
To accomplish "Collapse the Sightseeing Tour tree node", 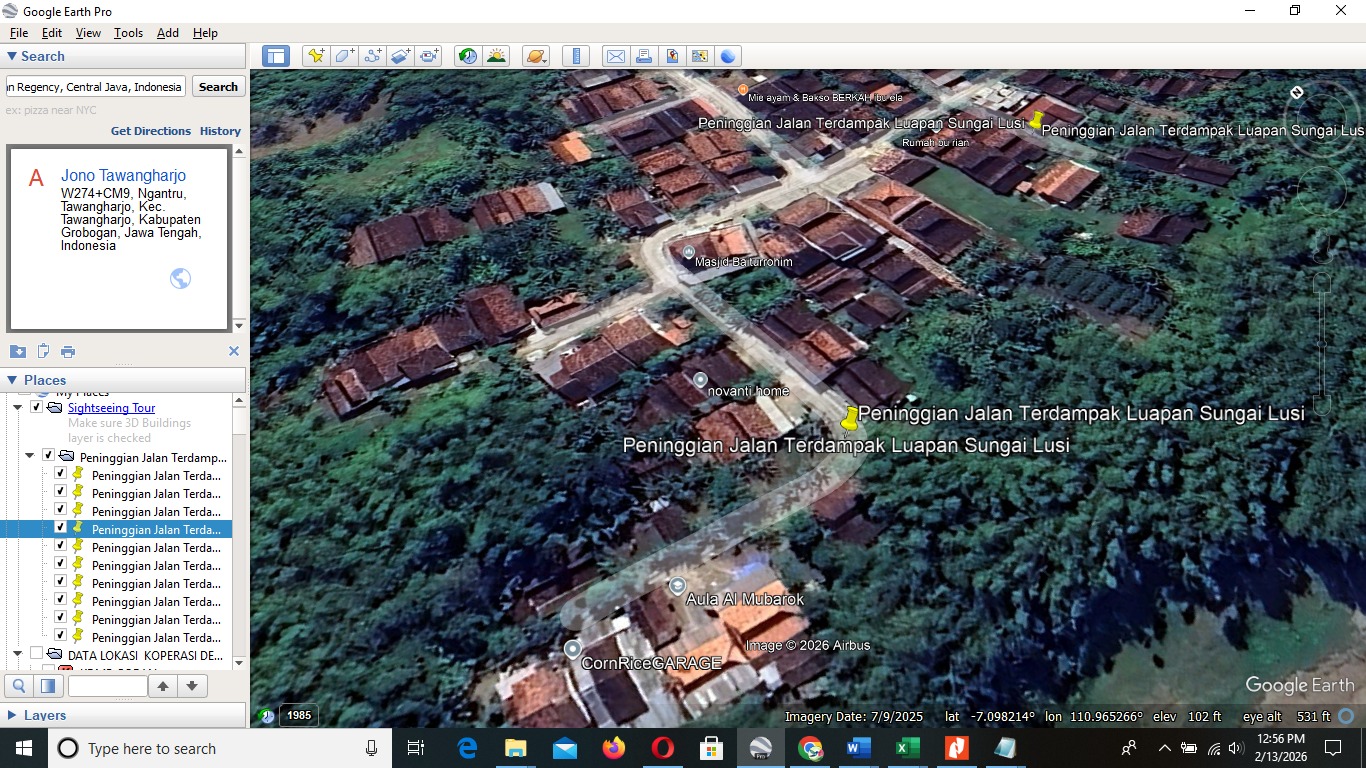I will coord(18,408).
